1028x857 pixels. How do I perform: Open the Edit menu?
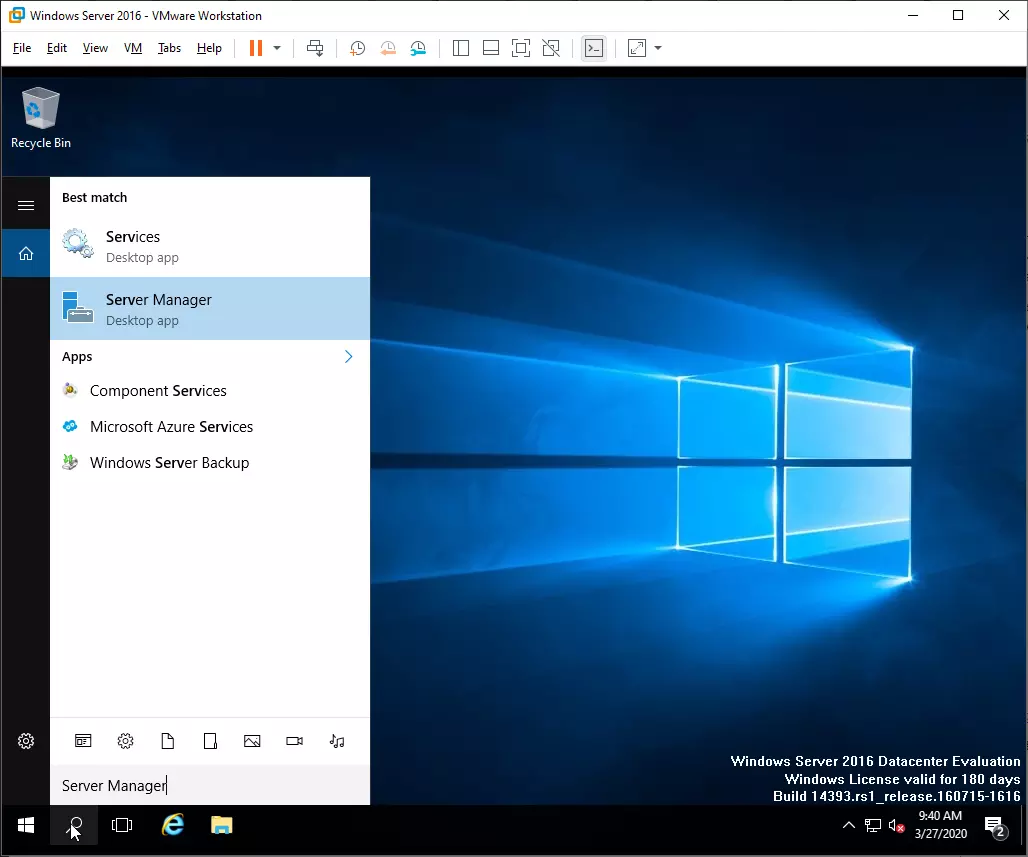pos(56,48)
